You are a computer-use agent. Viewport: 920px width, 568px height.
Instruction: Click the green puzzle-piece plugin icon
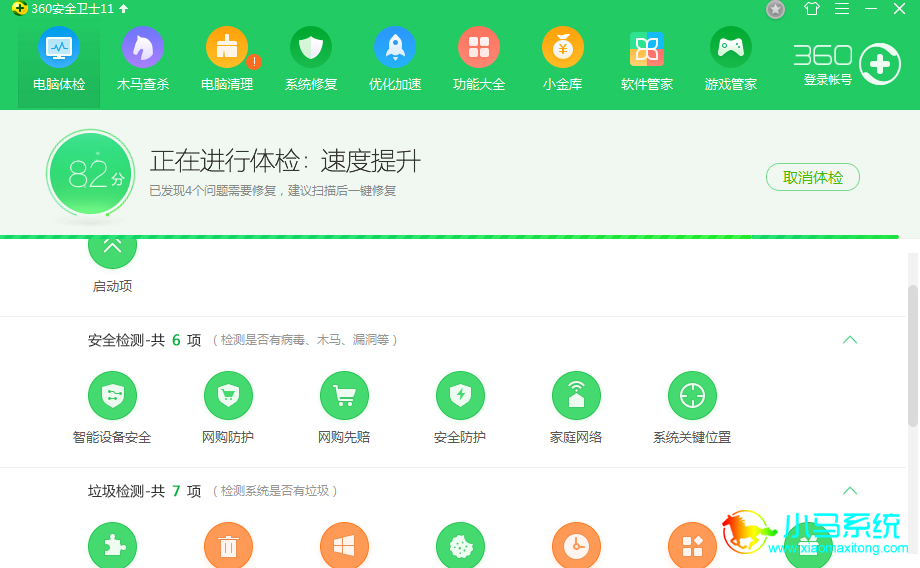tap(112, 545)
